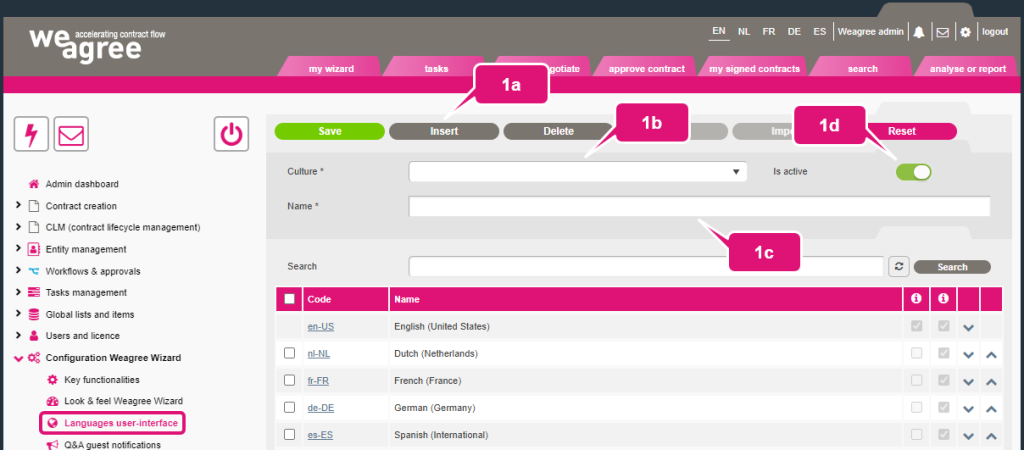Click the green Save button
The width and height of the screenshot is (1024, 450).
click(330, 131)
